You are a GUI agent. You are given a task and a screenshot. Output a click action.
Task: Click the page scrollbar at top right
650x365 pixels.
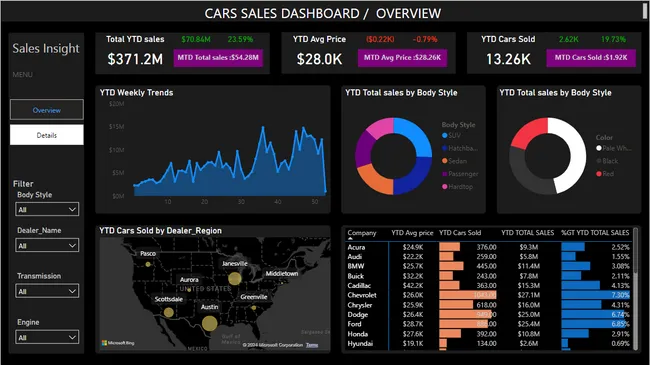pos(645,10)
